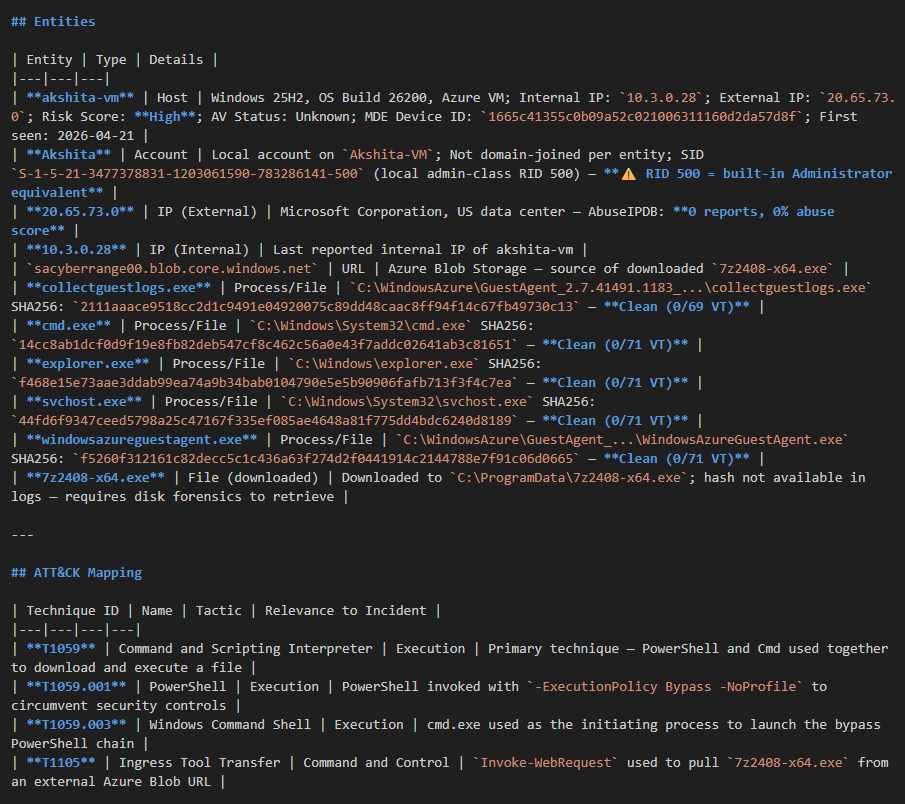The image size is (905, 804).
Task: Click the svchost.exe hash starting 44fd6f93
Action: [x=265, y=422]
